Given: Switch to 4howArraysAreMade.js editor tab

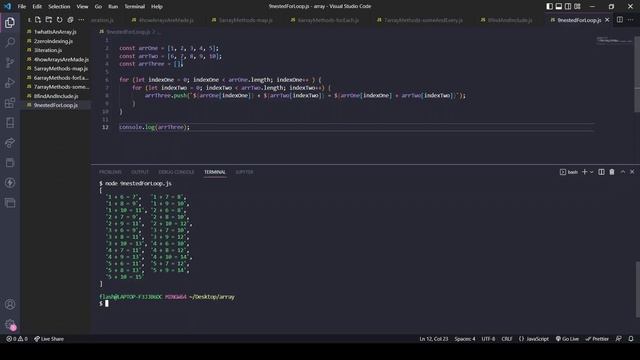Looking at the screenshot, I should [162, 20].
